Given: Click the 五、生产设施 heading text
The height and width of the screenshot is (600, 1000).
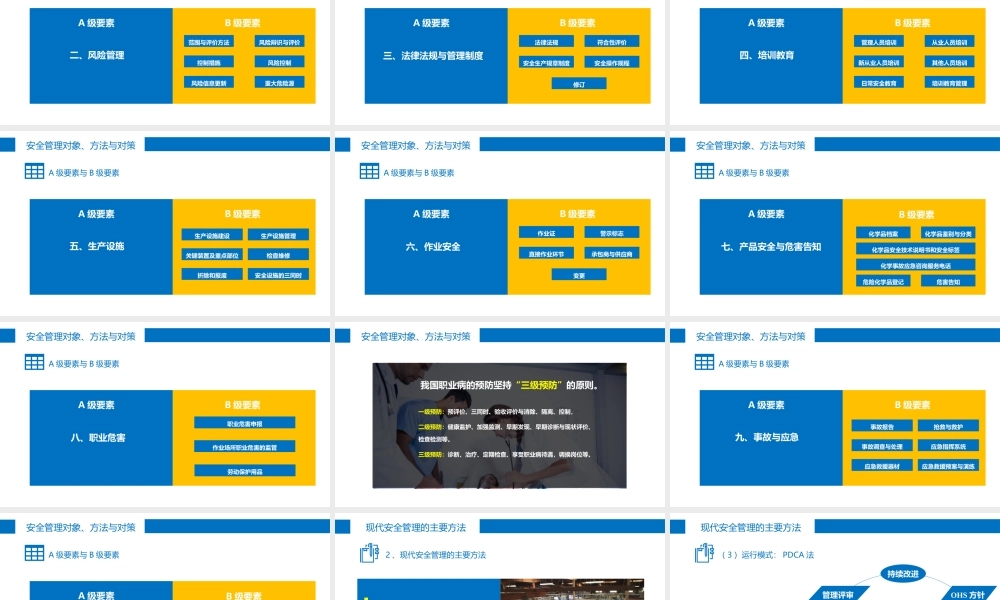Looking at the screenshot, I should coord(97,246).
